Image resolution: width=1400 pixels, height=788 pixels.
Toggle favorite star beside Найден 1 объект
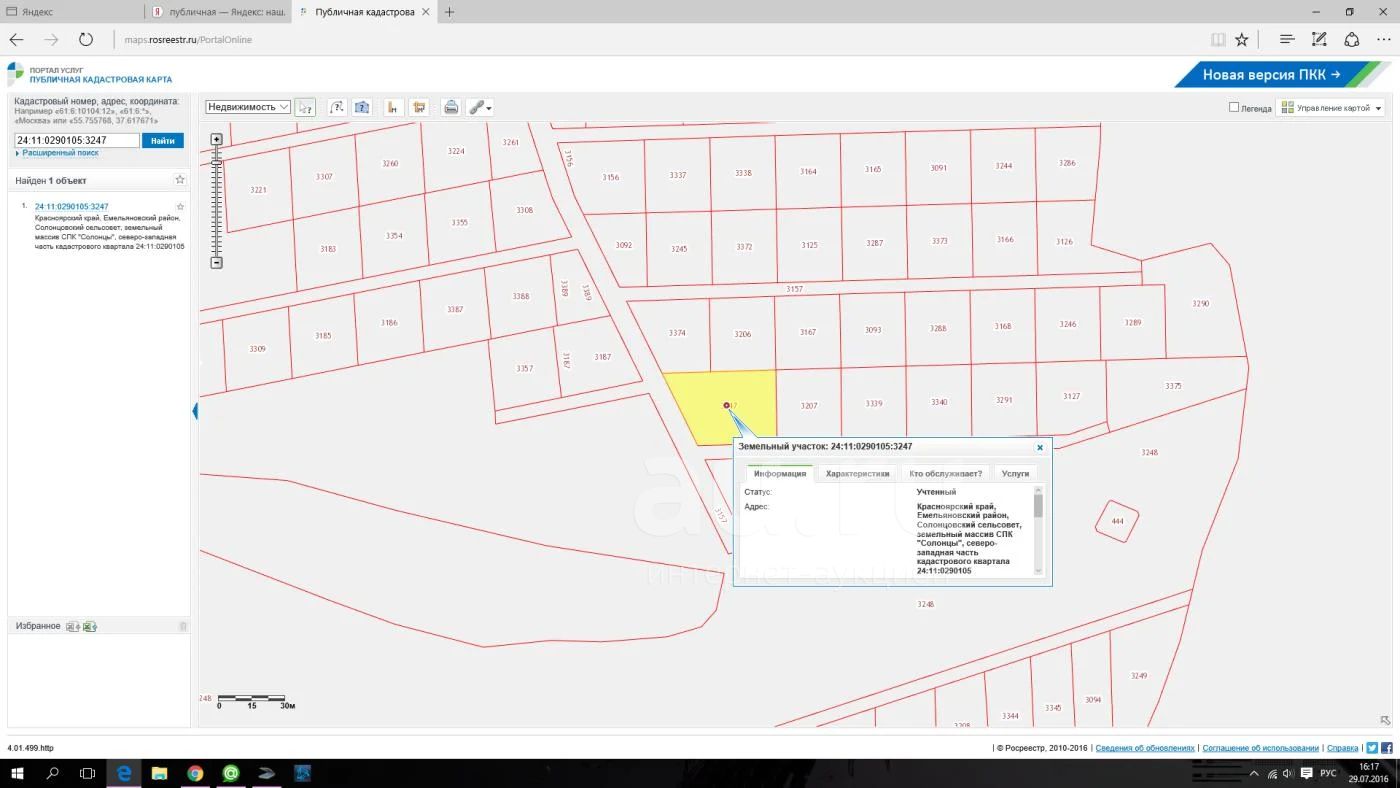pos(180,180)
